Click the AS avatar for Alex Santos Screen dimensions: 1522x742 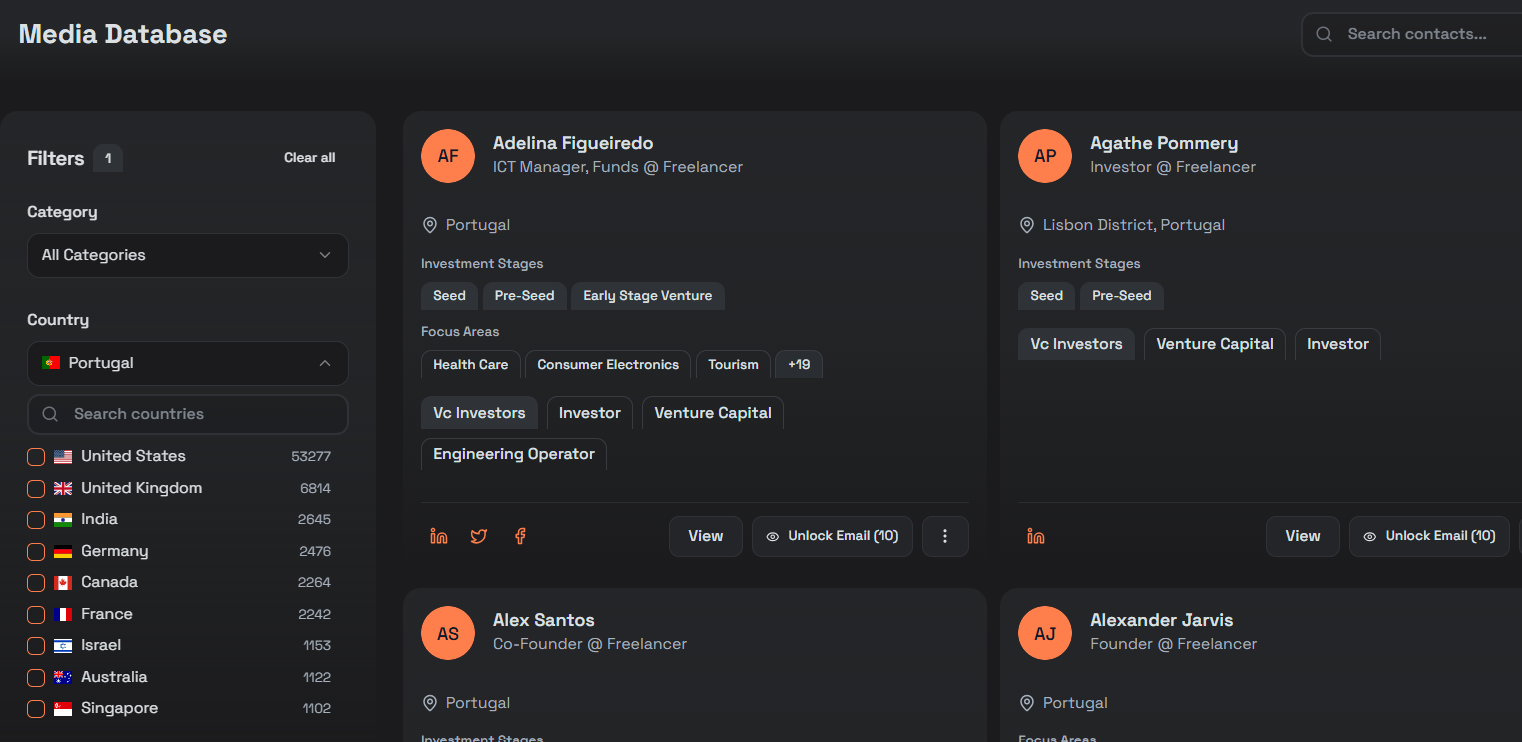[447, 633]
